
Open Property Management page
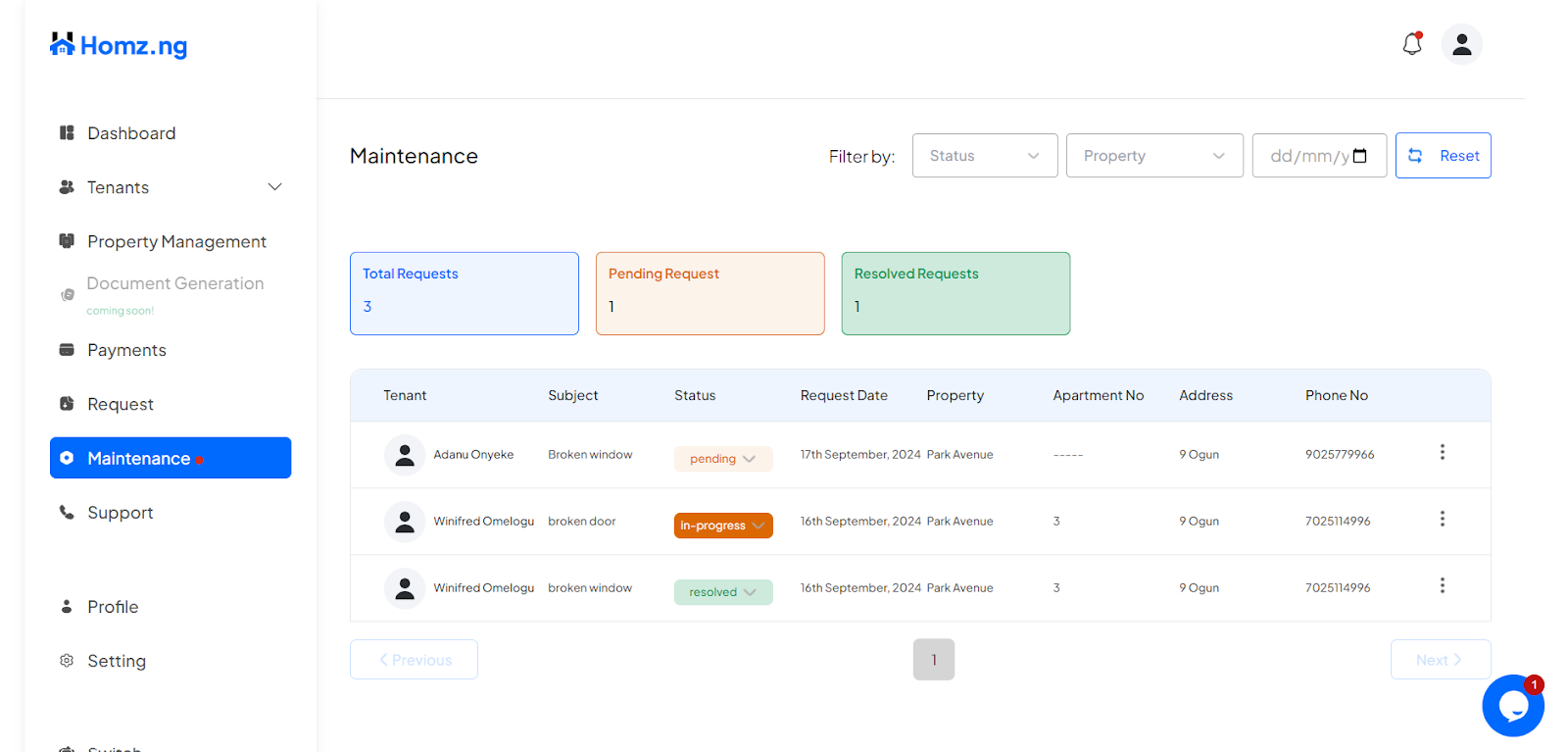(176, 241)
